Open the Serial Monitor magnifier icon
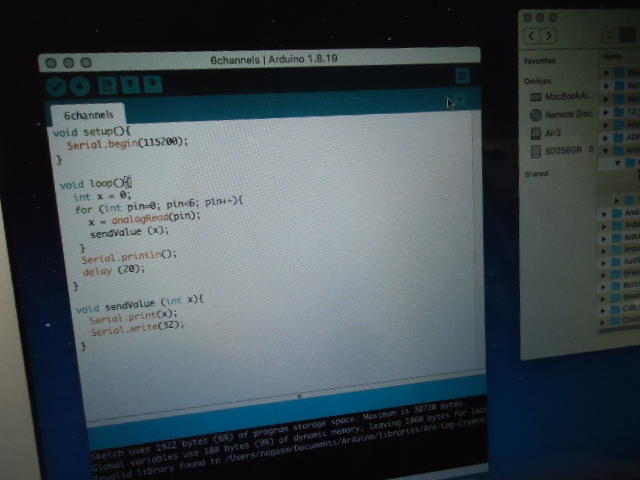The image size is (640, 480). [x=463, y=75]
